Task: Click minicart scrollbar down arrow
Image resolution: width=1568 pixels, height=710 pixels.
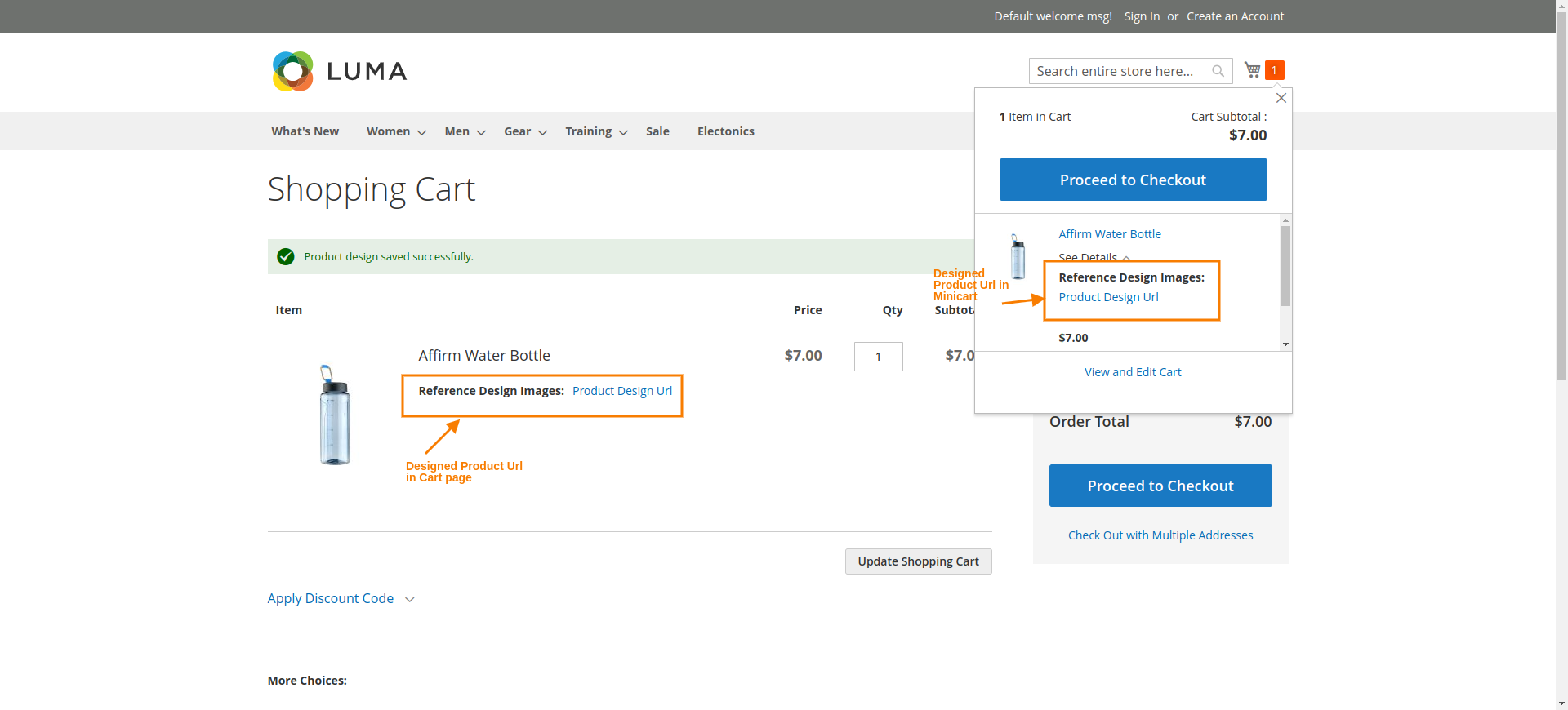Action: click(x=1285, y=344)
